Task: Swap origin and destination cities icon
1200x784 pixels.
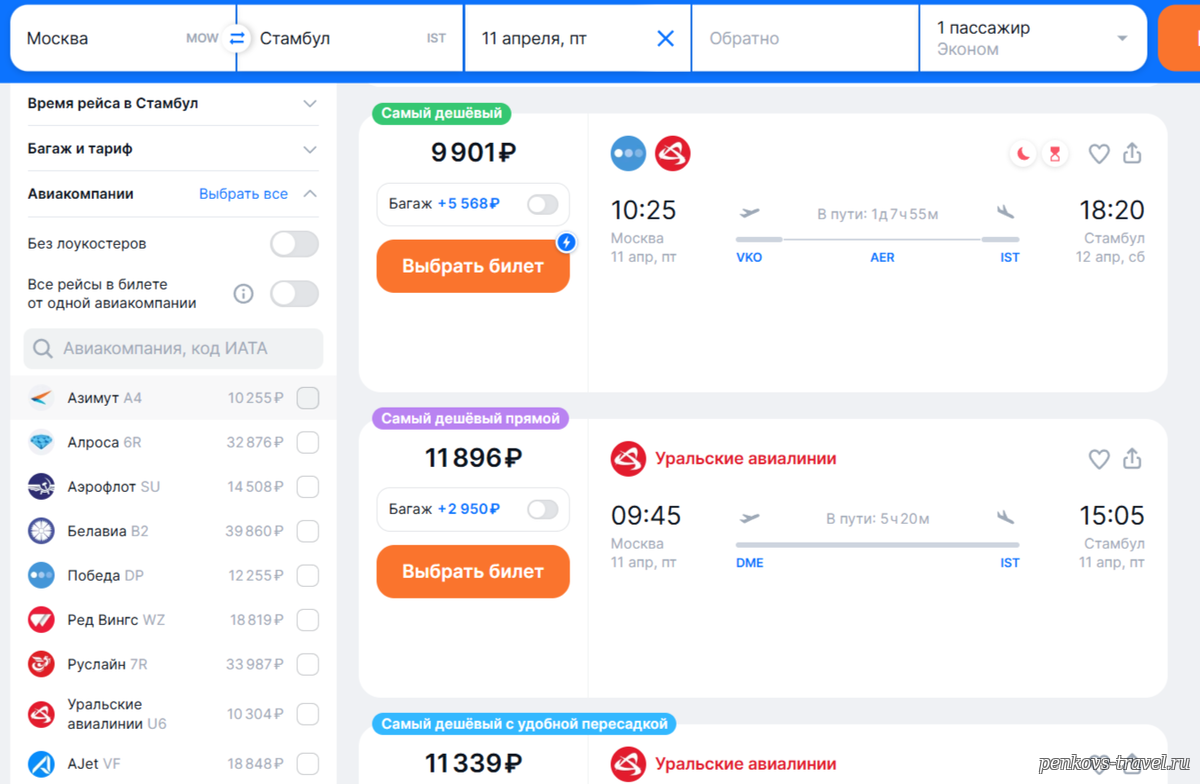Action: pos(237,39)
